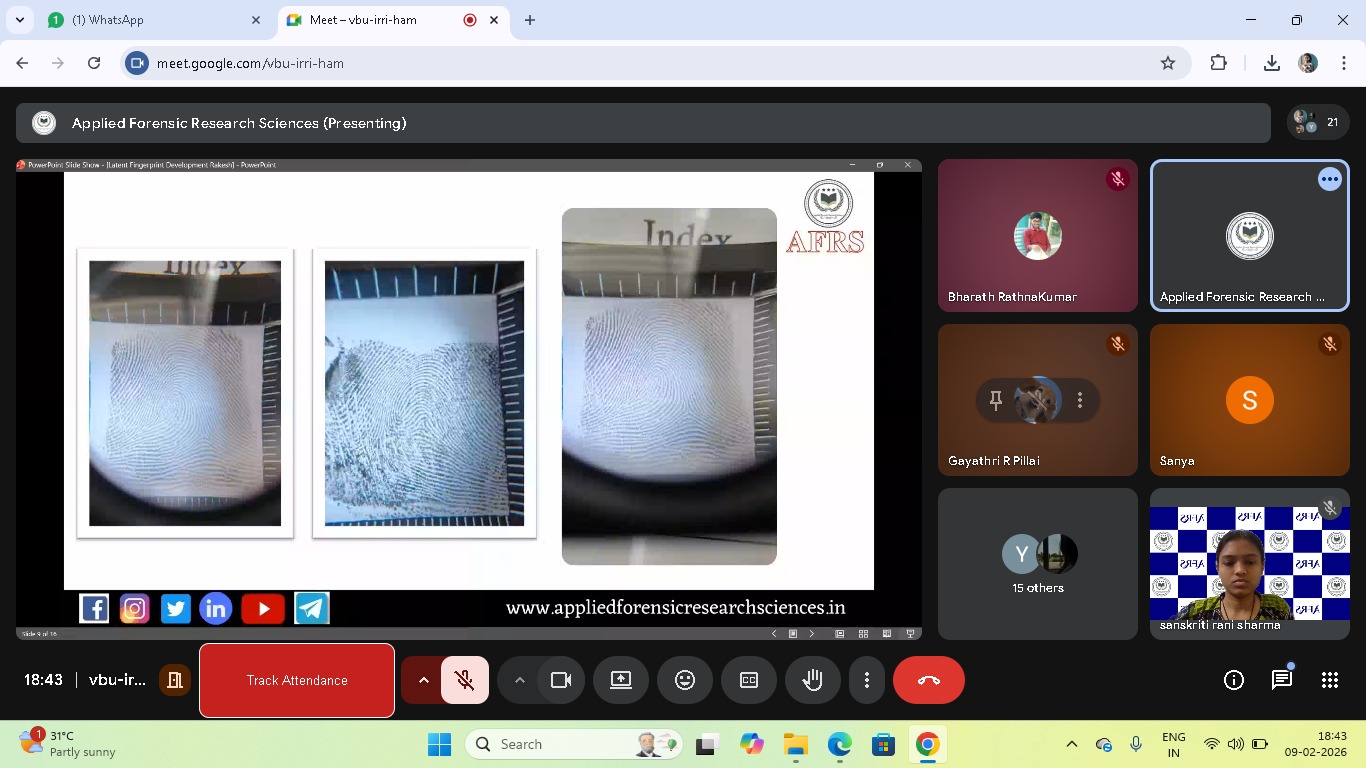This screenshot has width=1366, height=768.
Task: Open a new browser tab
Action: click(530, 20)
